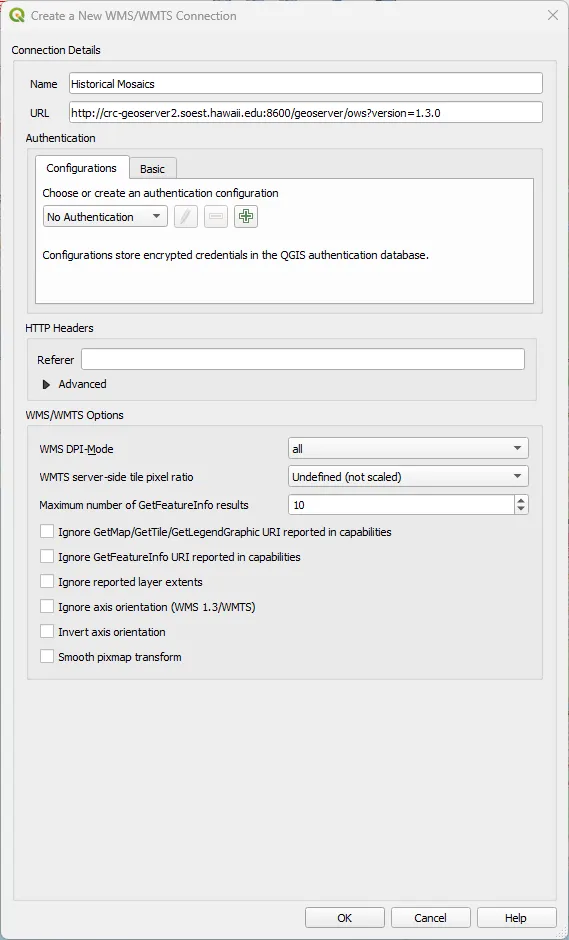Screen dimensions: 569x940
Task: Click the 'WMTS server-side tile pixel ratio' label
Action: [116, 478]
